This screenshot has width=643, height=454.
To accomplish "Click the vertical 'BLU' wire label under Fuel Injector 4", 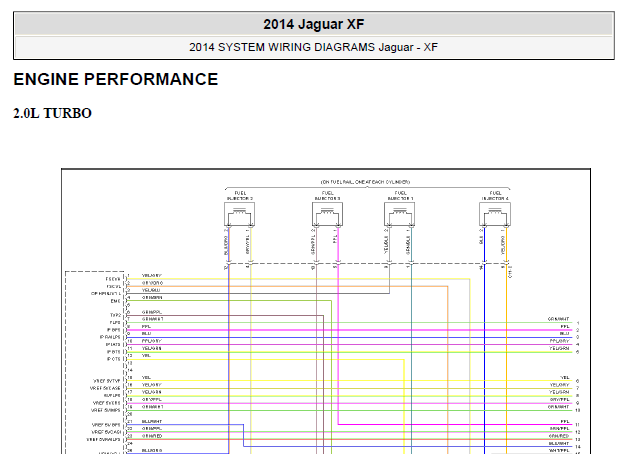I will (x=481, y=240).
